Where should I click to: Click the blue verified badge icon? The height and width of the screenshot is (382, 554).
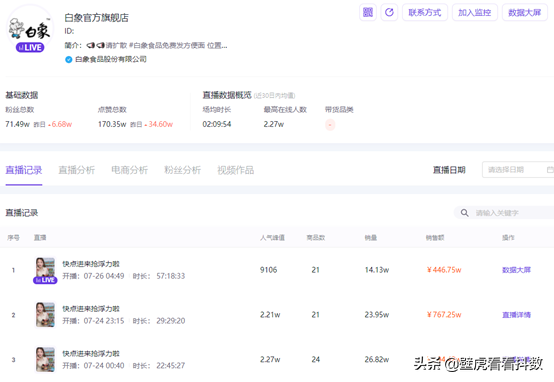click(69, 59)
